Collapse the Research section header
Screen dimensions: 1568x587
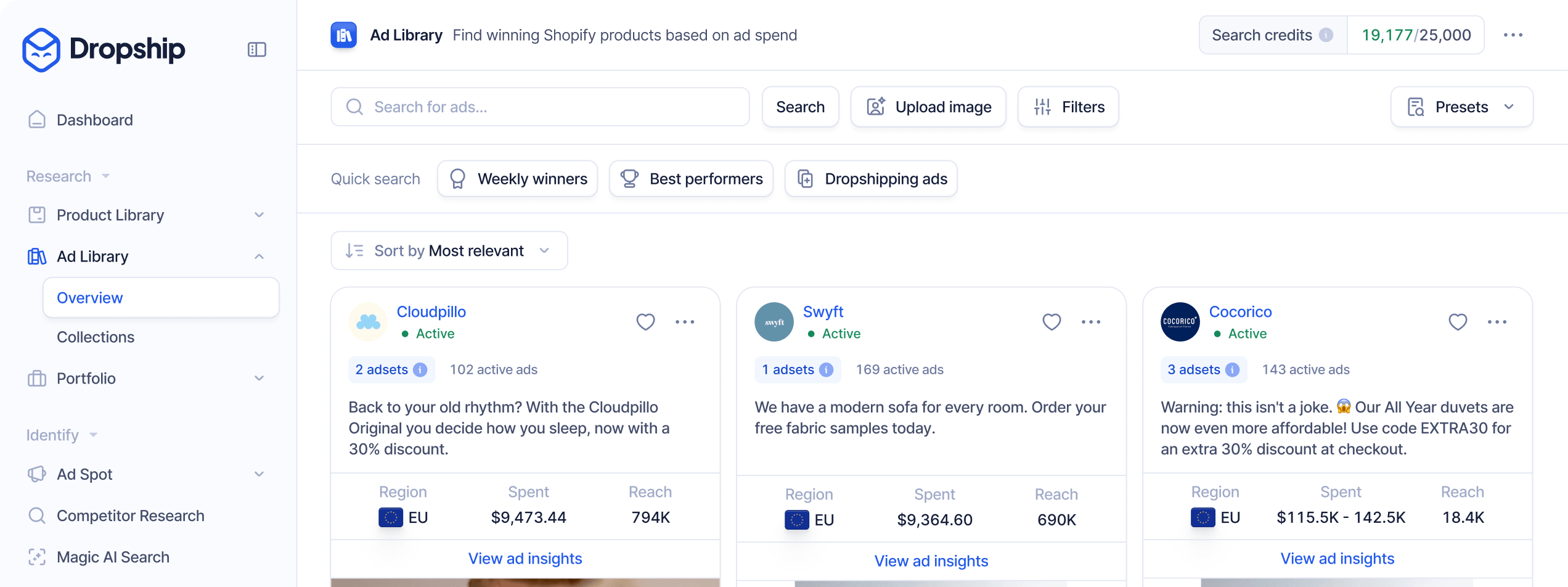pyautogui.click(x=68, y=176)
